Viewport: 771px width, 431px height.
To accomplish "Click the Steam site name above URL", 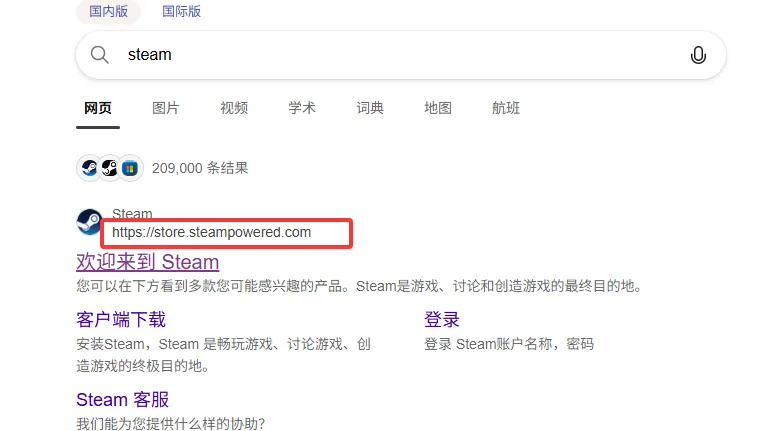I will point(132,213).
